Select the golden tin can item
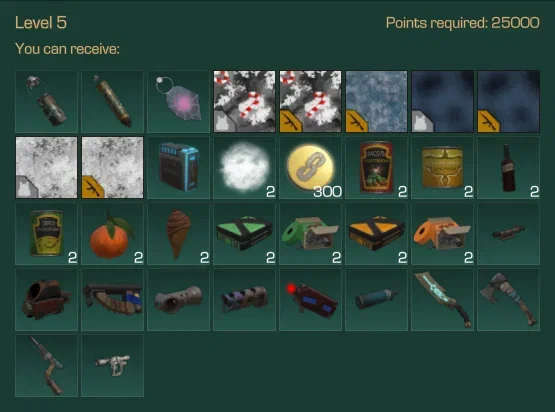This screenshot has width=555, height=412. [x=442, y=167]
